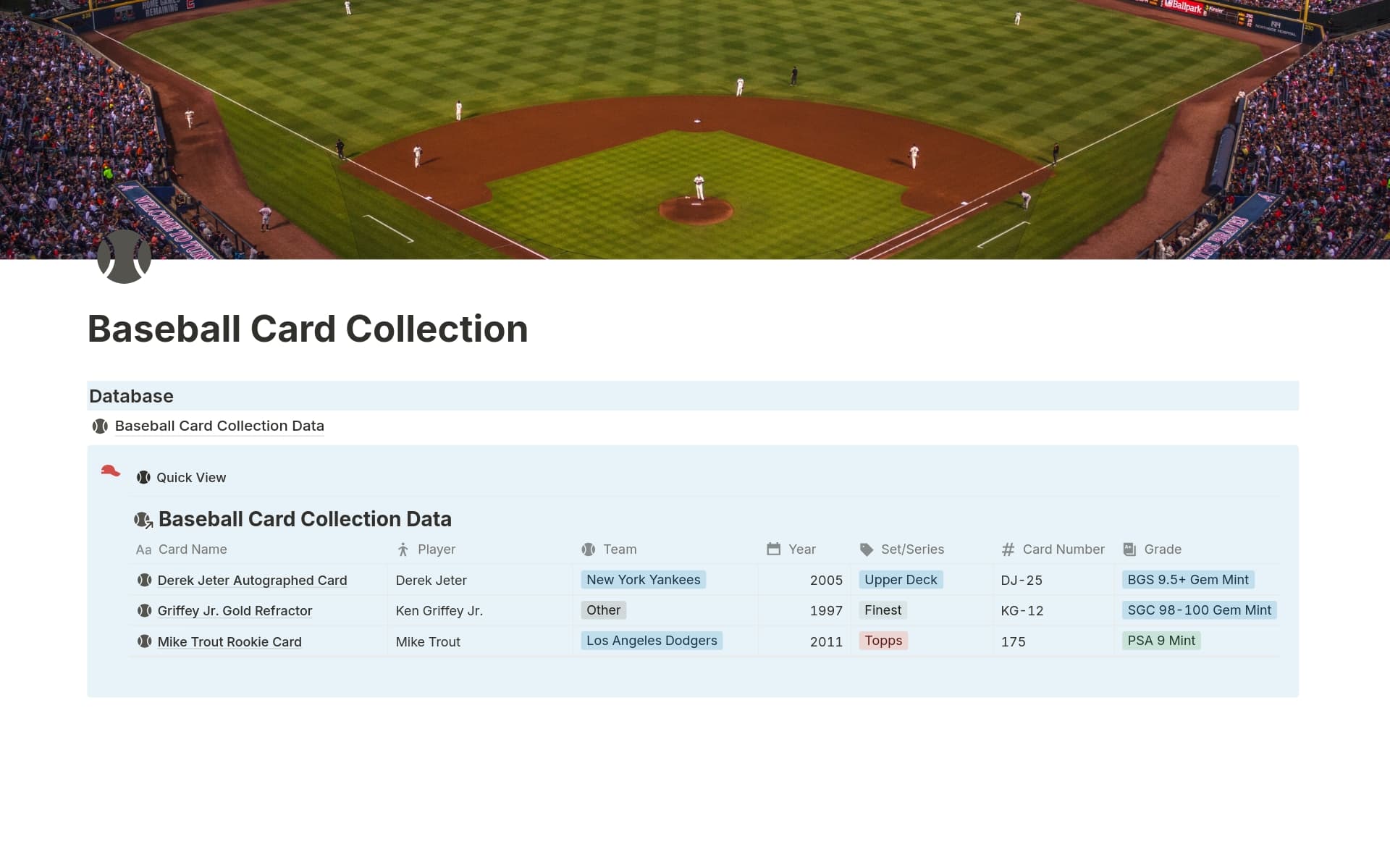Select the Quick View tab

pos(182,478)
